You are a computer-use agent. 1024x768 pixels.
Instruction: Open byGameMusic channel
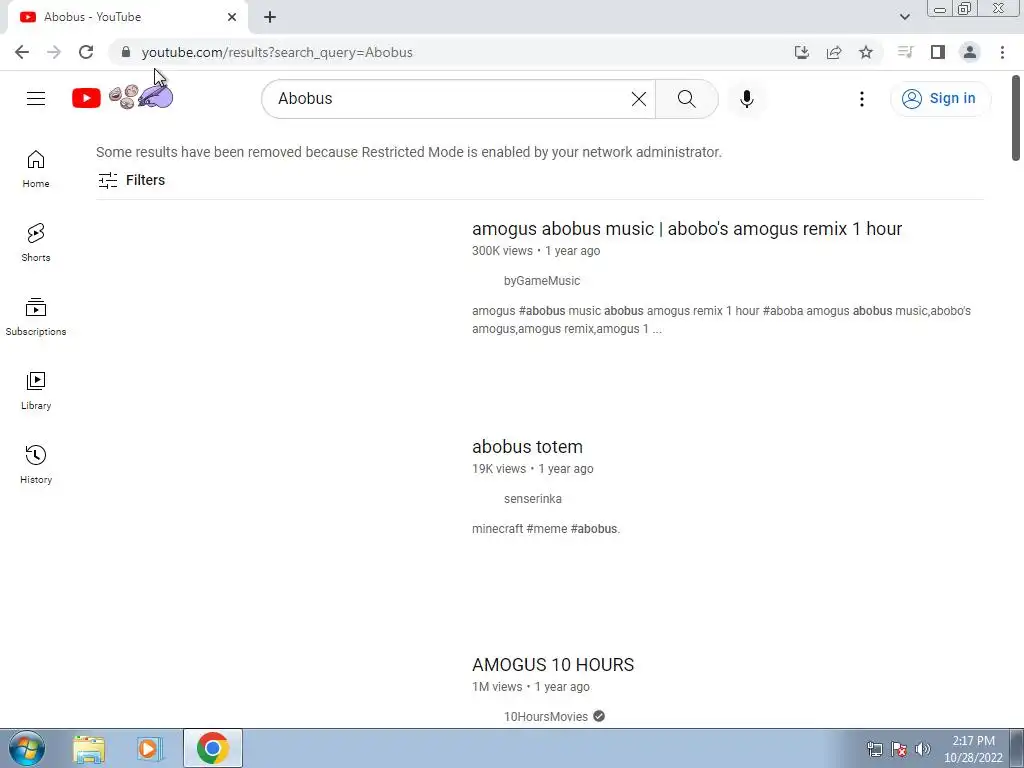coord(541,281)
